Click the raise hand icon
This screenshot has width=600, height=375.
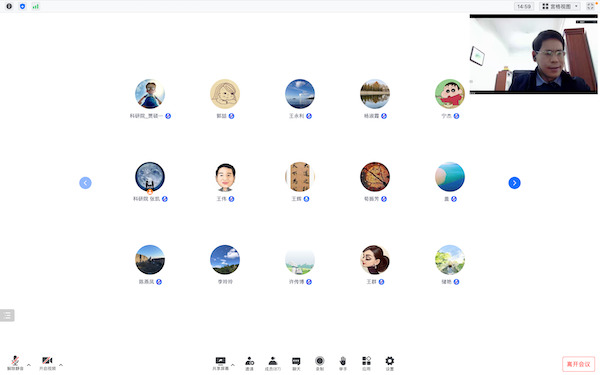point(343,363)
